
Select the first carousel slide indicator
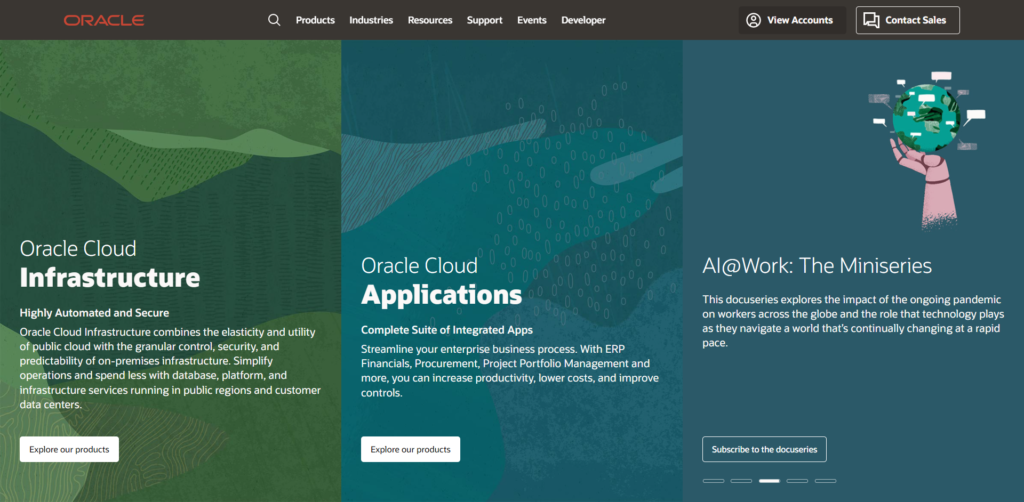[x=713, y=481]
